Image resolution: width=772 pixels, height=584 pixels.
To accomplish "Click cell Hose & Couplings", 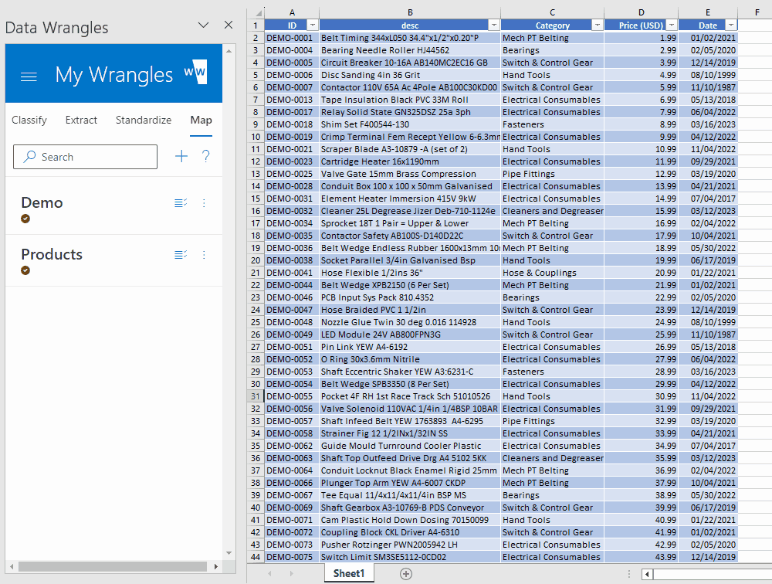I will coord(552,273).
